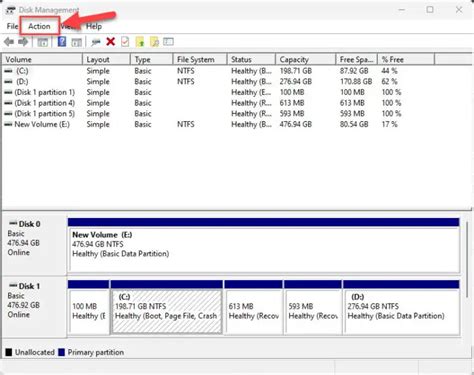Click the yellow folder icon with green arrow

coord(140,42)
